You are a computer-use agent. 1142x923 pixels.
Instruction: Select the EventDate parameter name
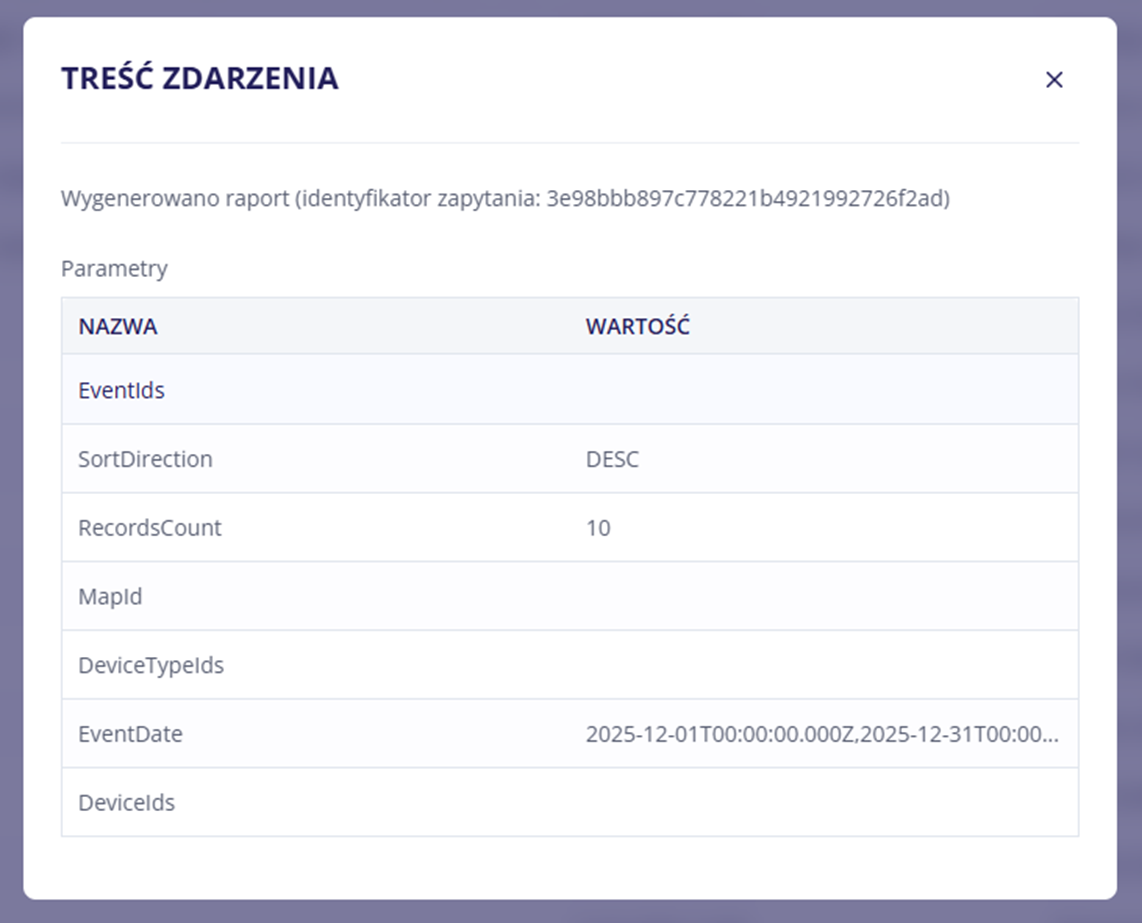pyautogui.click(x=130, y=734)
